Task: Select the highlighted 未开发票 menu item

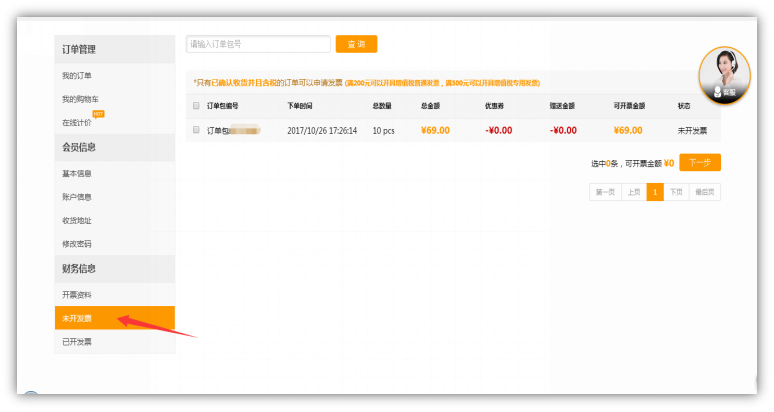Action: point(77,318)
